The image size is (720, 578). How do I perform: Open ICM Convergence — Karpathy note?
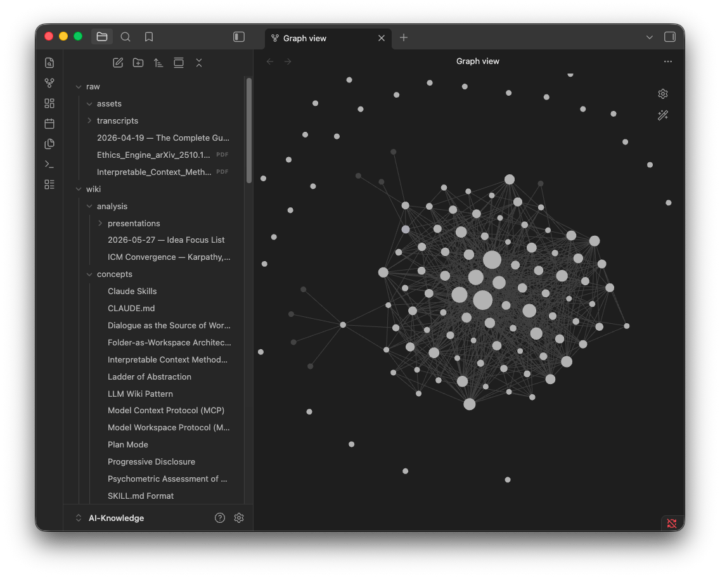[x=168, y=257]
